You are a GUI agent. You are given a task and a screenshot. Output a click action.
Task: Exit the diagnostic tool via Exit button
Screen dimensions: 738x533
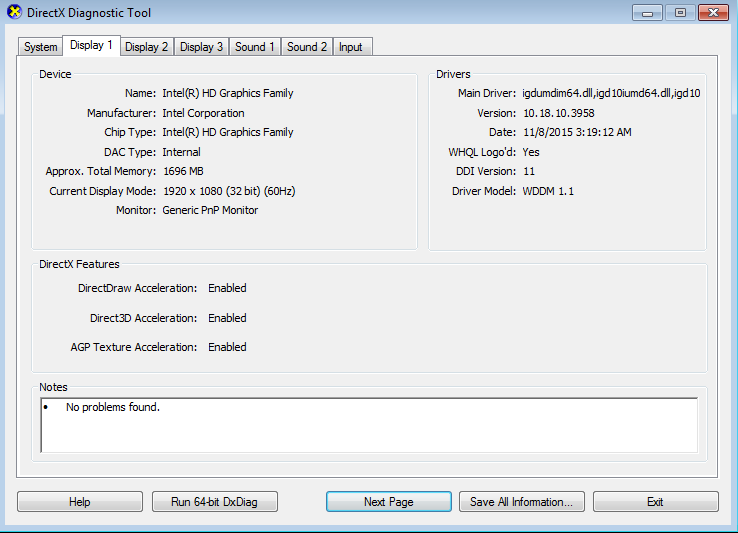(x=655, y=502)
